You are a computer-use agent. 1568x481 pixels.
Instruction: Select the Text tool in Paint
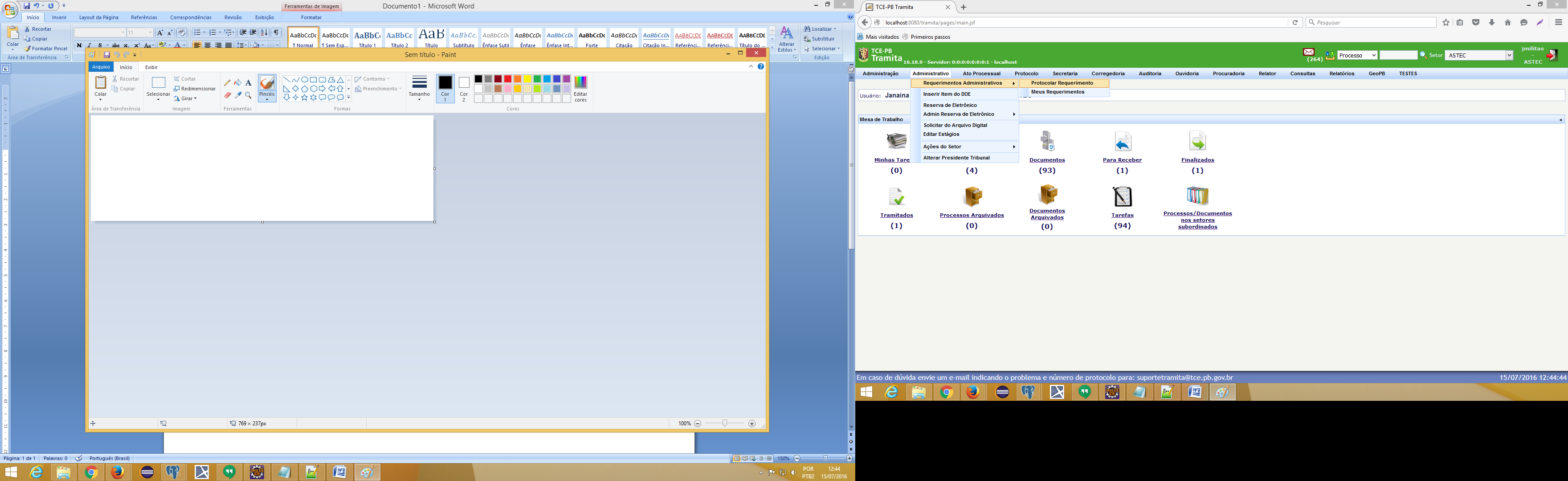(x=249, y=83)
